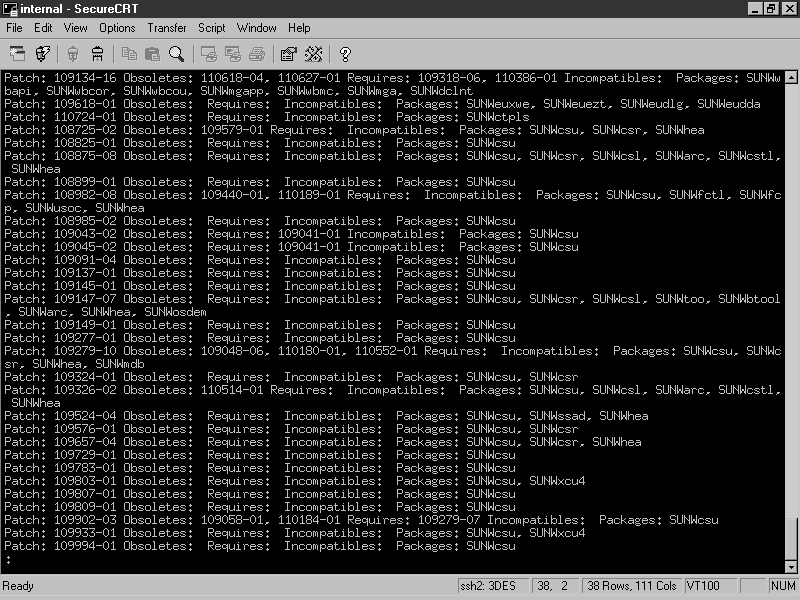This screenshot has height=600, width=800.
Task: Click the Disconnect session icon
Action: click(97, 54)
